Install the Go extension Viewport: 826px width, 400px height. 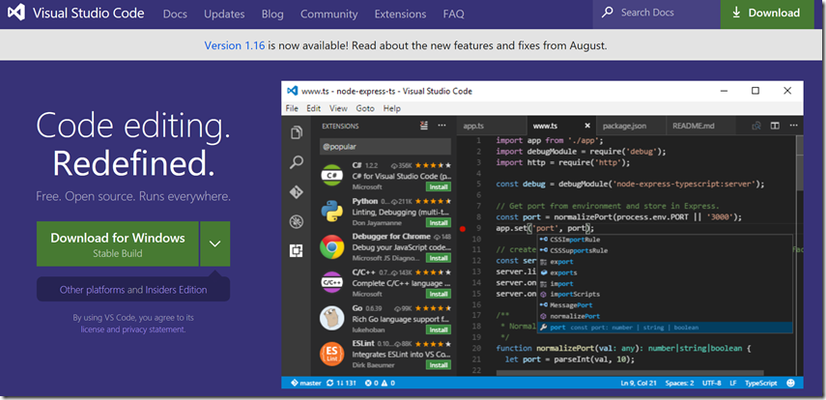tap(438, 329)
